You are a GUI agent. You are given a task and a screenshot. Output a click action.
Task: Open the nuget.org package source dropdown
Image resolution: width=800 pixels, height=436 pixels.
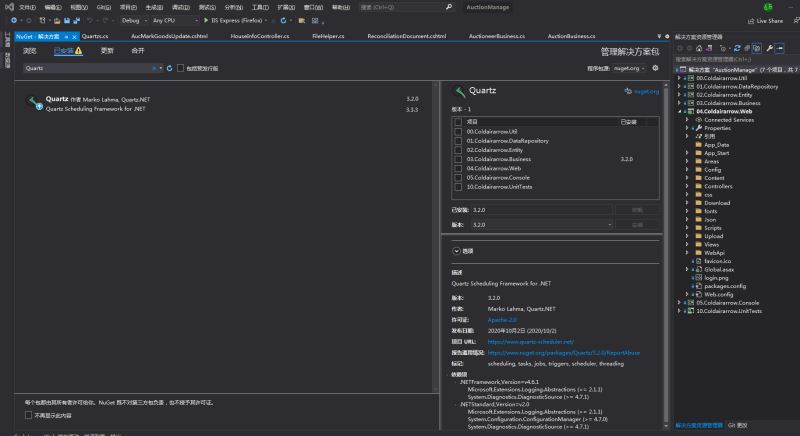click(x=629, y=68)
